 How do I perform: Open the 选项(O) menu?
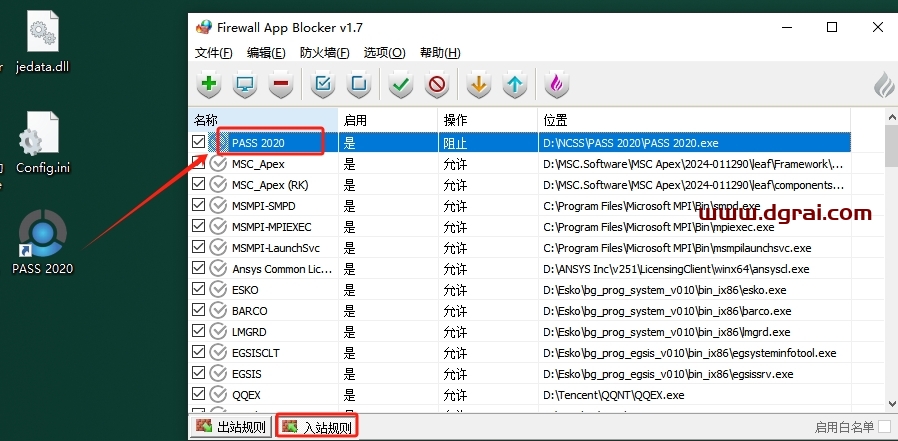pyautogui.click(x=384, y=53)
